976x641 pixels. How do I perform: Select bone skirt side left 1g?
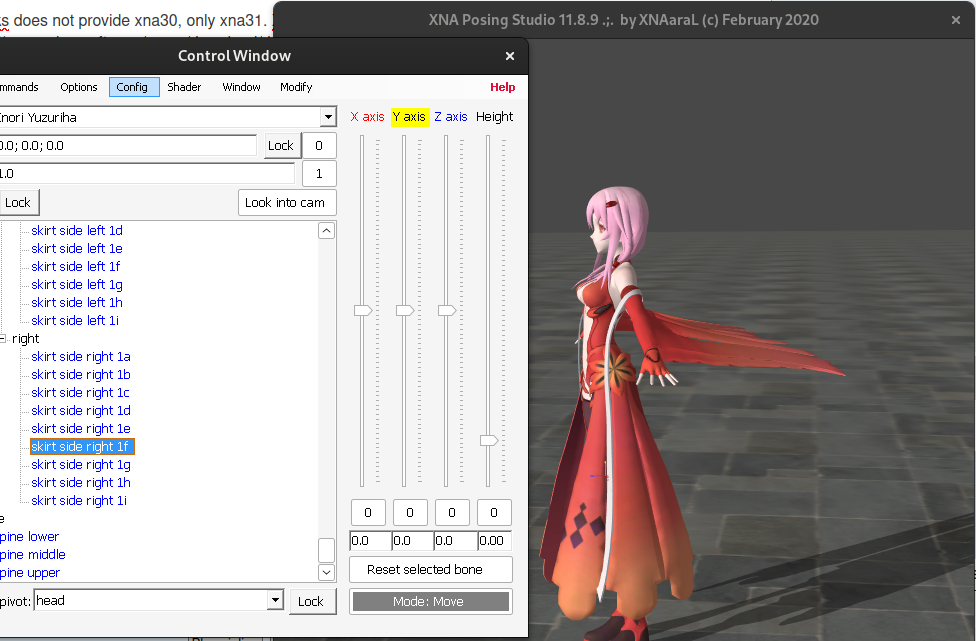77,284
